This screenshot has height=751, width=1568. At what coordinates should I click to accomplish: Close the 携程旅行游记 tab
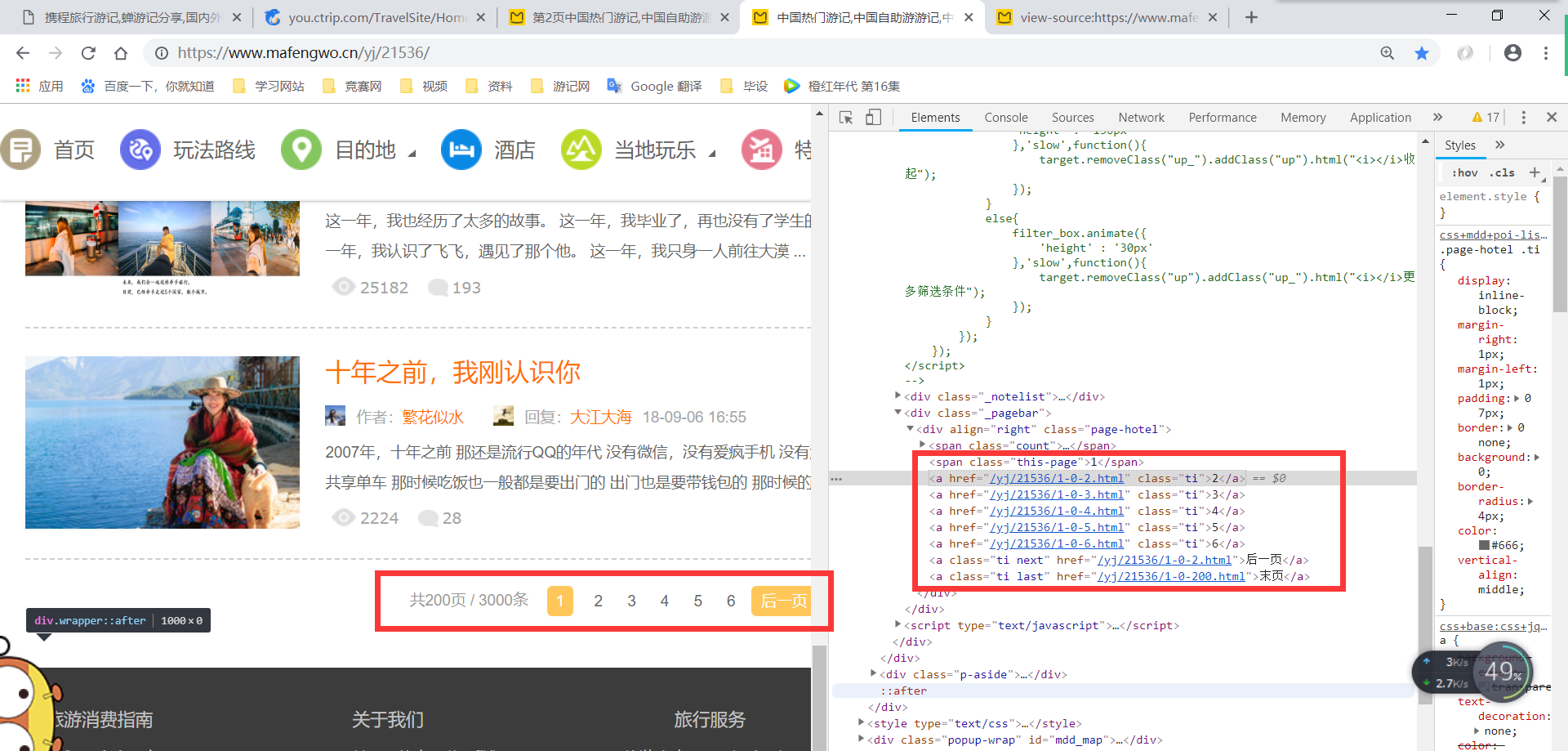point(237,17)
